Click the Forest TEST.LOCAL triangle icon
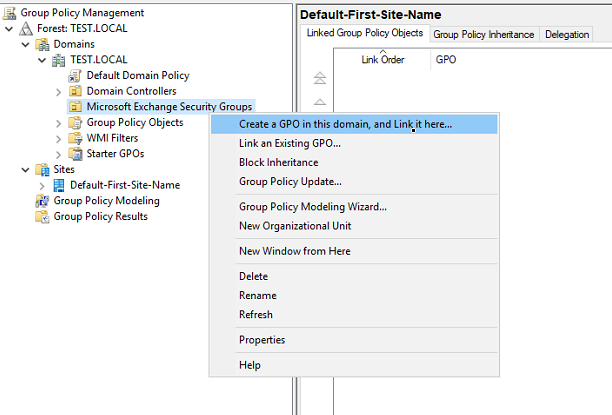 (x=26, y=28)
